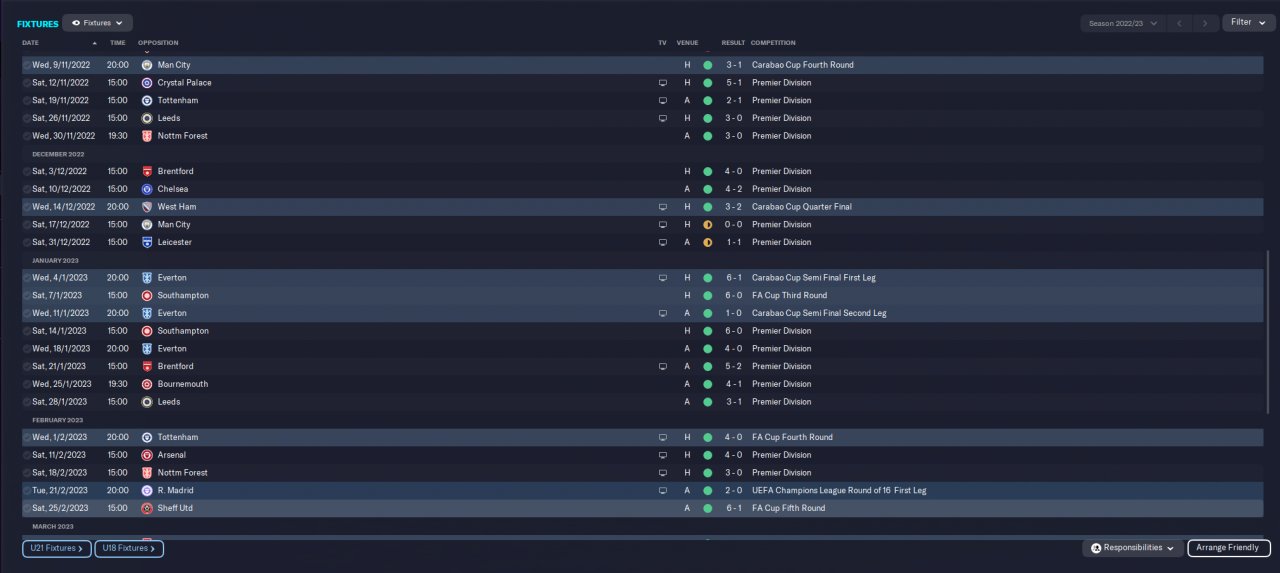Toggle the check circle for Sat, 25/2/2023 fixture
The image size is (1280, 573).
tap(27, 508)
